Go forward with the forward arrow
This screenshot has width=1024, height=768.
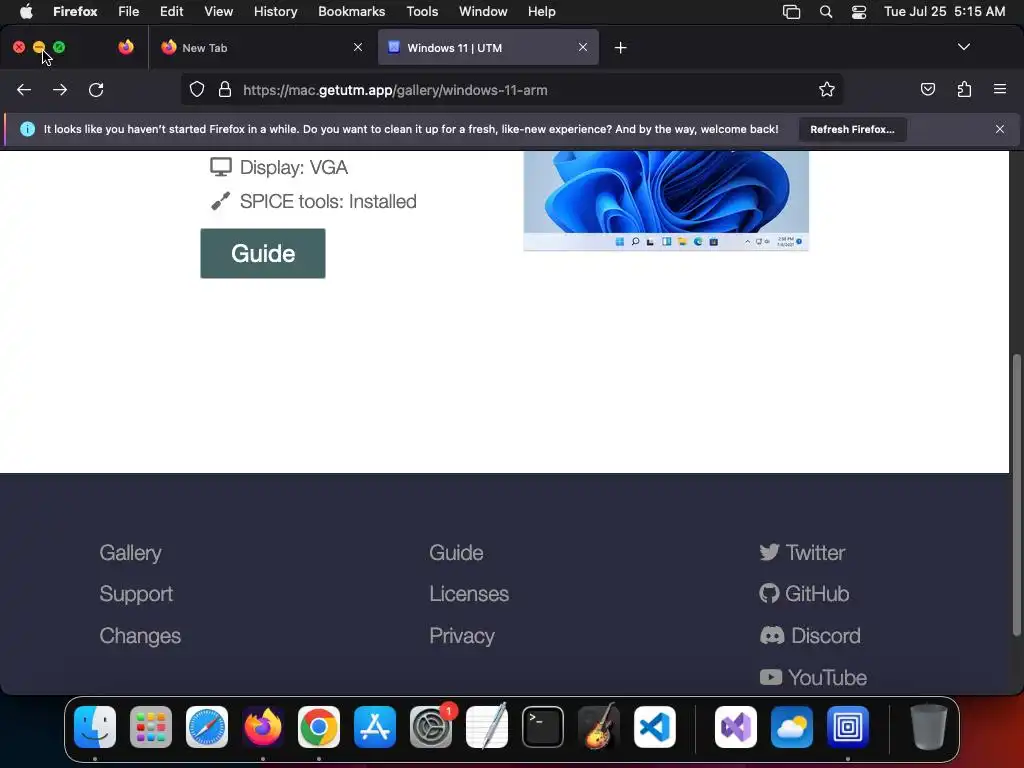(60, 90)
